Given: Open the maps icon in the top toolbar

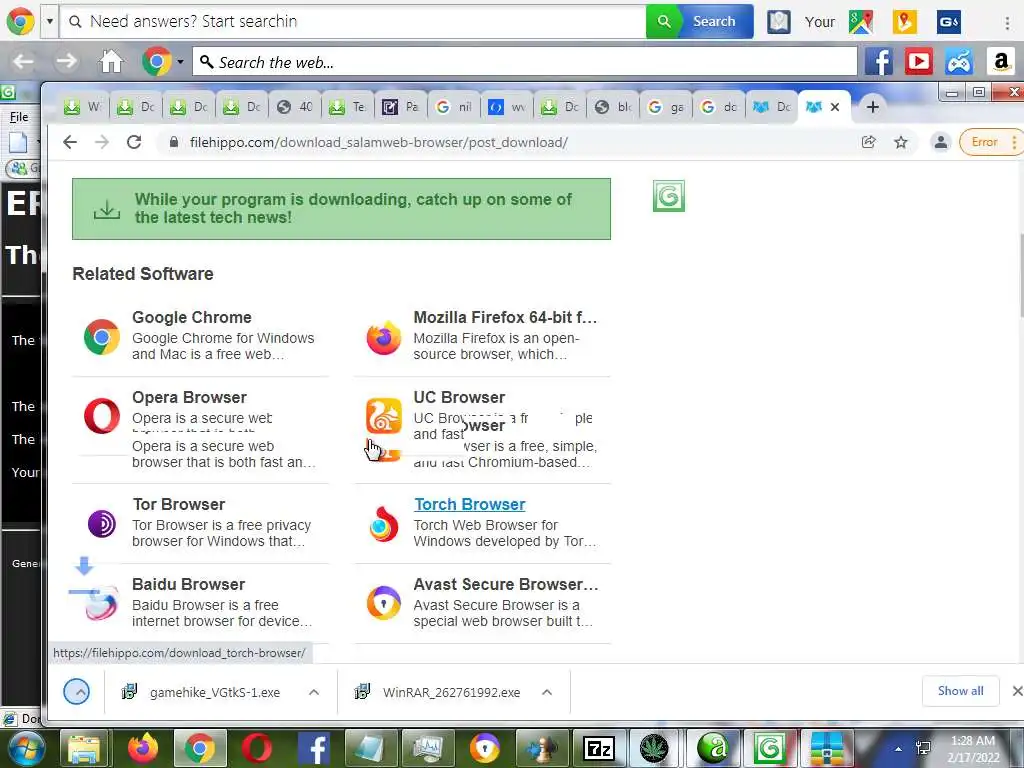Looking at the screenshot, I should pos(861,22).
